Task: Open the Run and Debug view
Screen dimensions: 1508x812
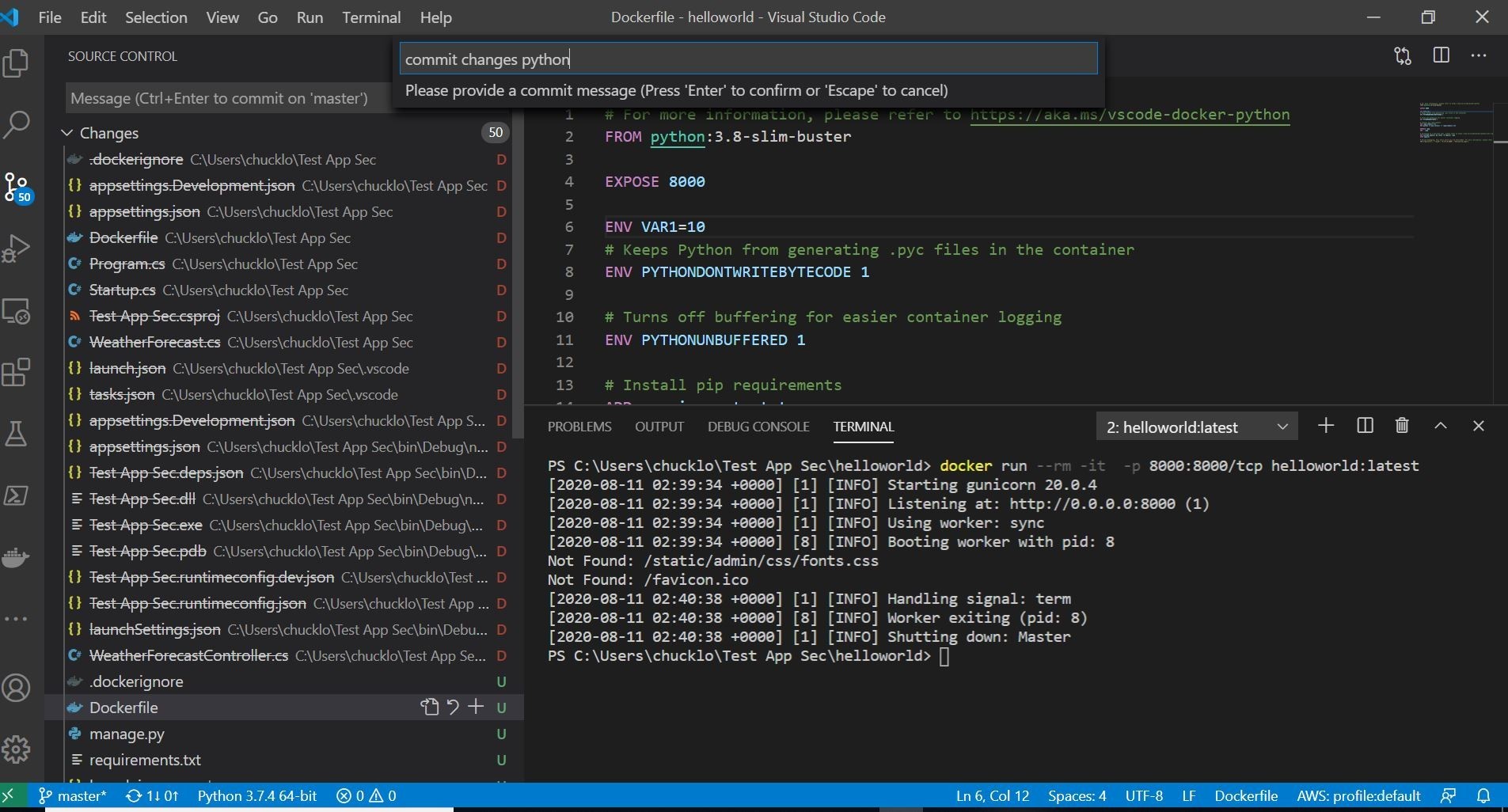Action: click(x=17, y=249)
